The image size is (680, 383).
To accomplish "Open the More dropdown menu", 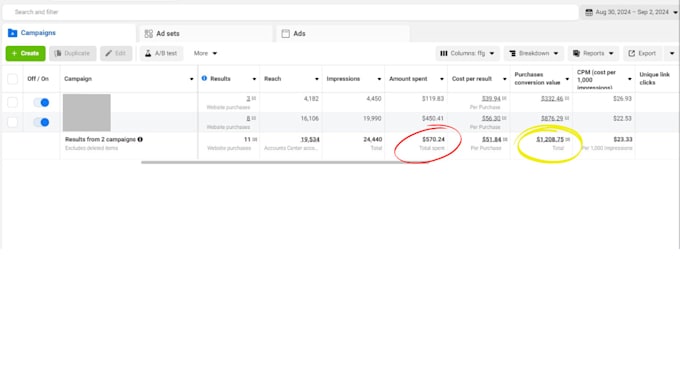I will (x=206, y=53).
